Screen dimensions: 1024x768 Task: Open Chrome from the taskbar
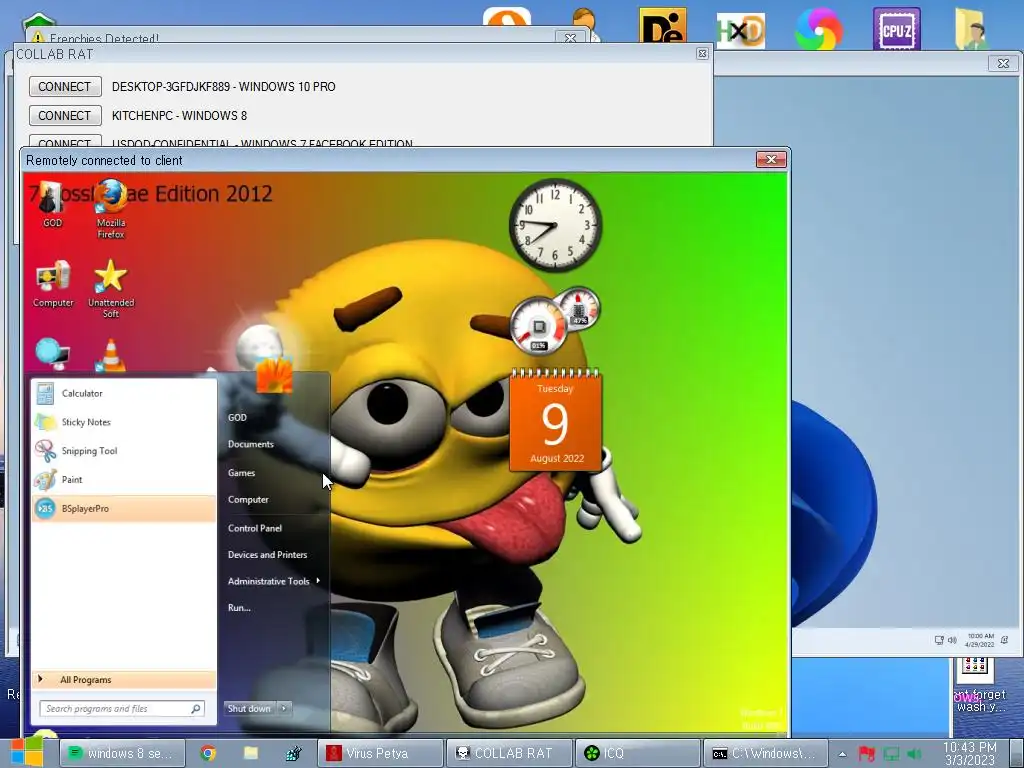pos(208,753)
